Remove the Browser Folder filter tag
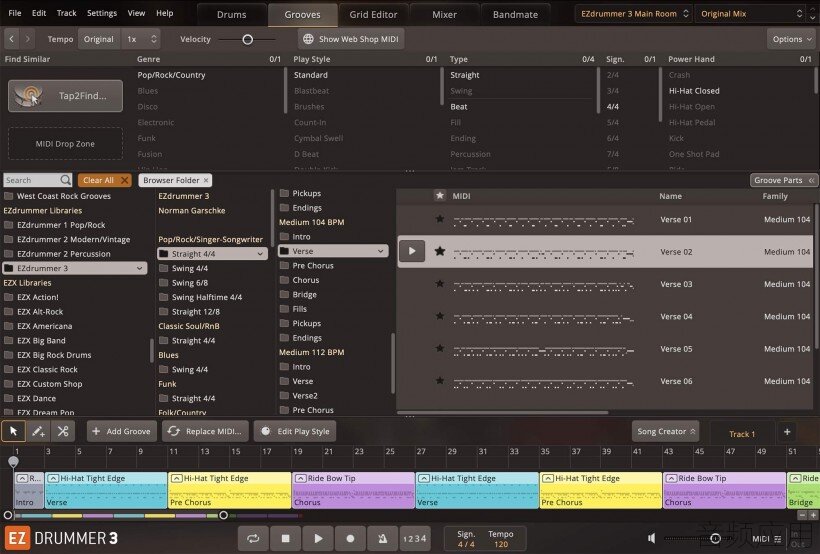Viewport: 820px width, 554px height. [x=206, y=180]
